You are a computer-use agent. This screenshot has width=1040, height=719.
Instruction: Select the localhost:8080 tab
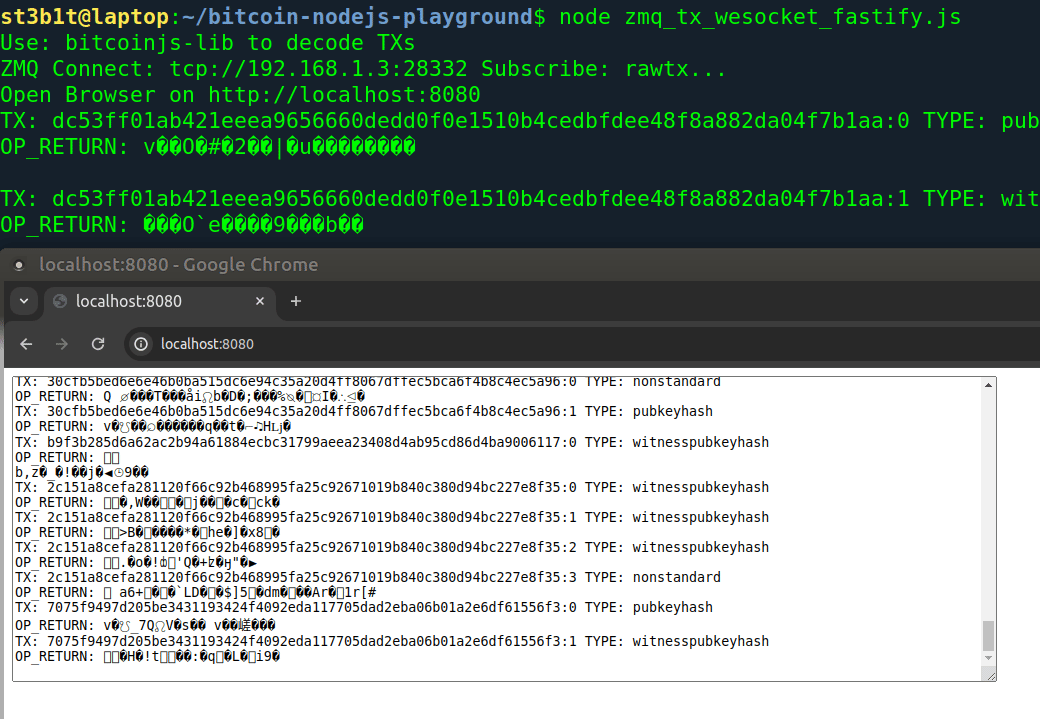pos(160,301)
